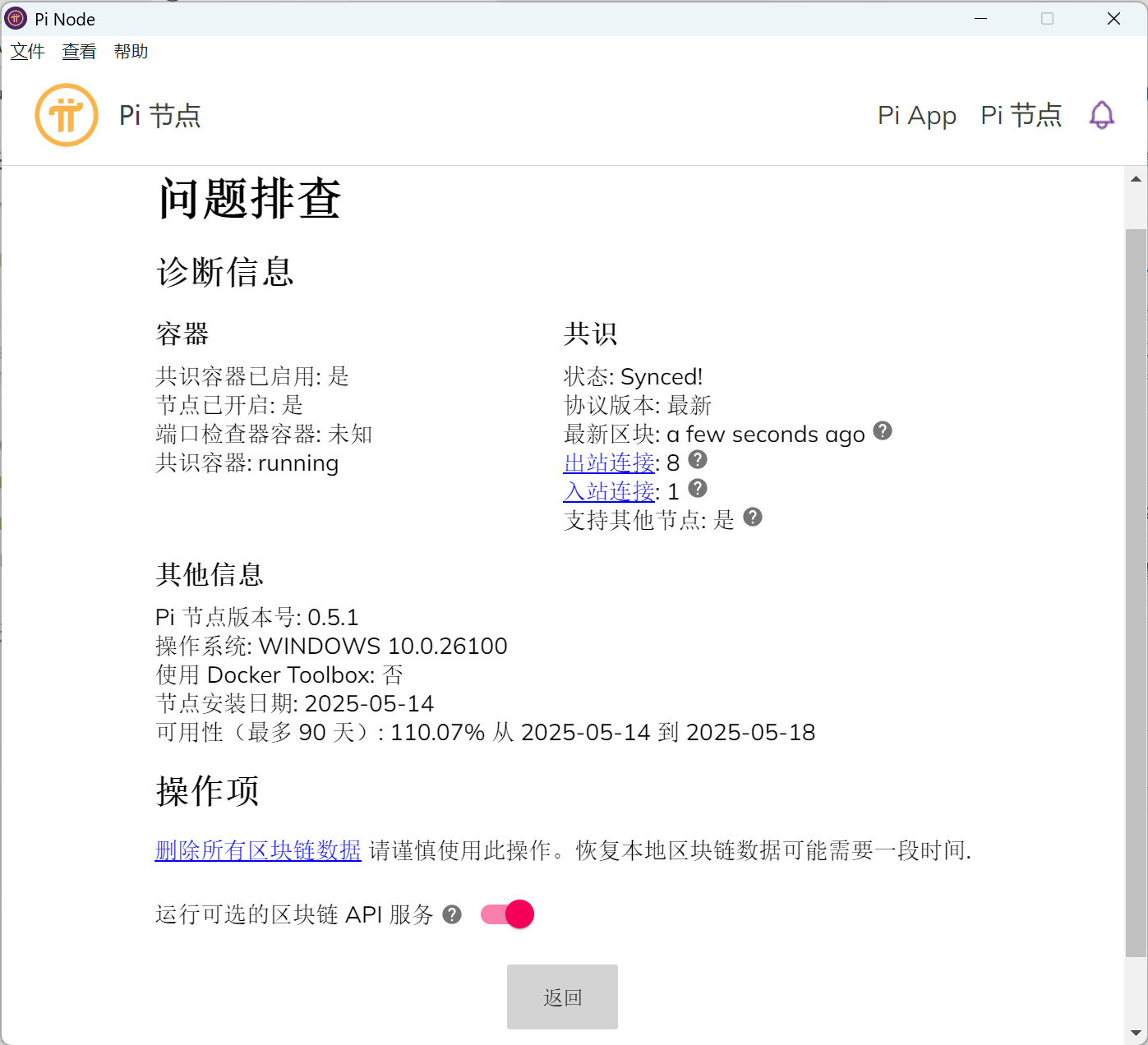Click the help icon next to 支持其他节点
Screen dimensions: 1148x1045
tap(753, 517)
